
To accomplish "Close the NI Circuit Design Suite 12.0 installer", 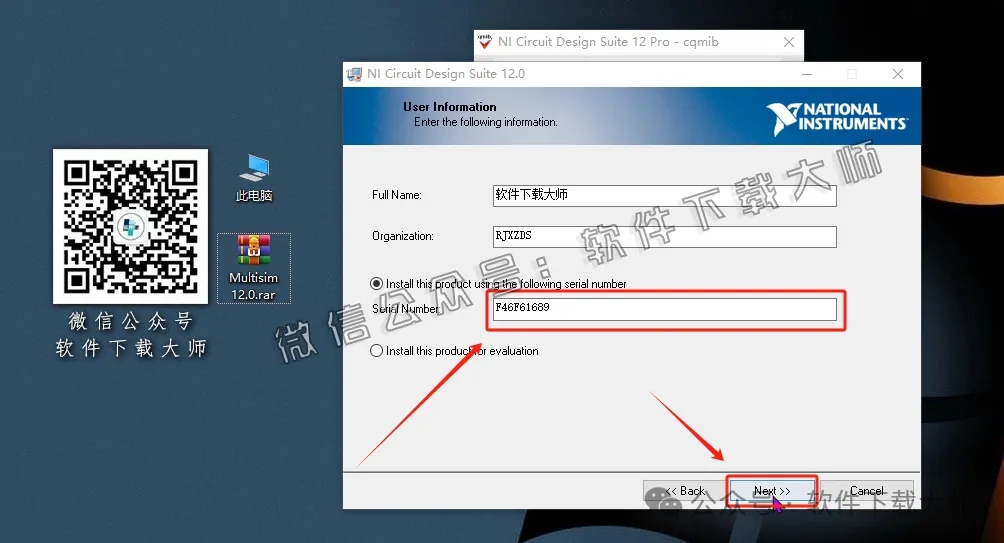I will coord(898,74).
